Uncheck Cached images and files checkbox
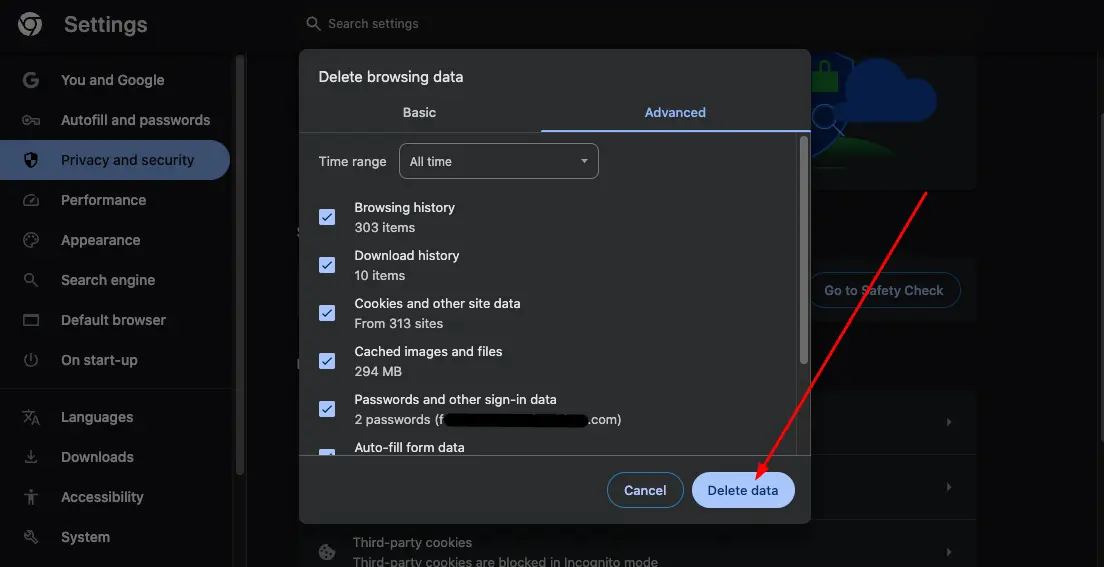1104x567 pixels. pyautogui.click(x=327, y=361)
